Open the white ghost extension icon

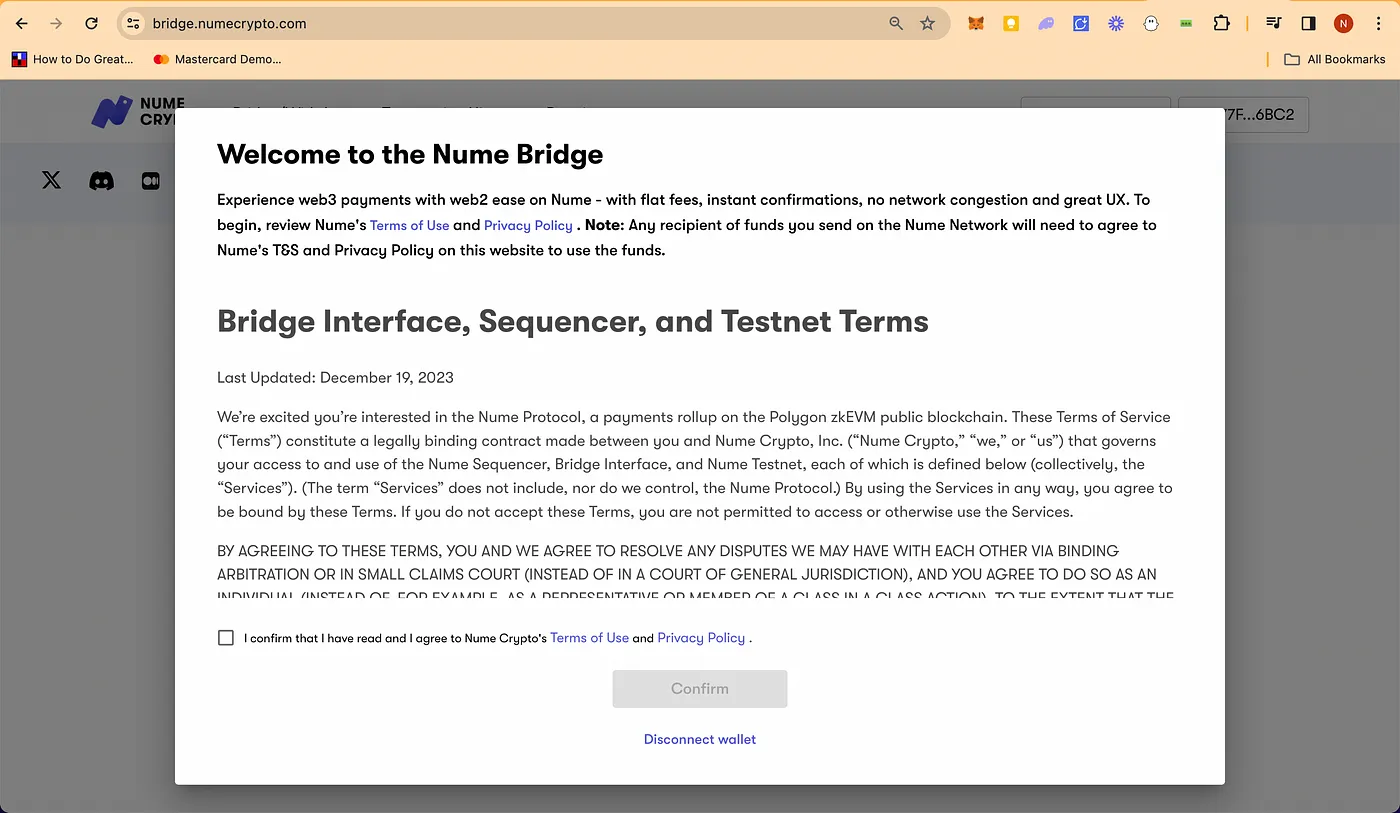click(x=1151, y=23)
